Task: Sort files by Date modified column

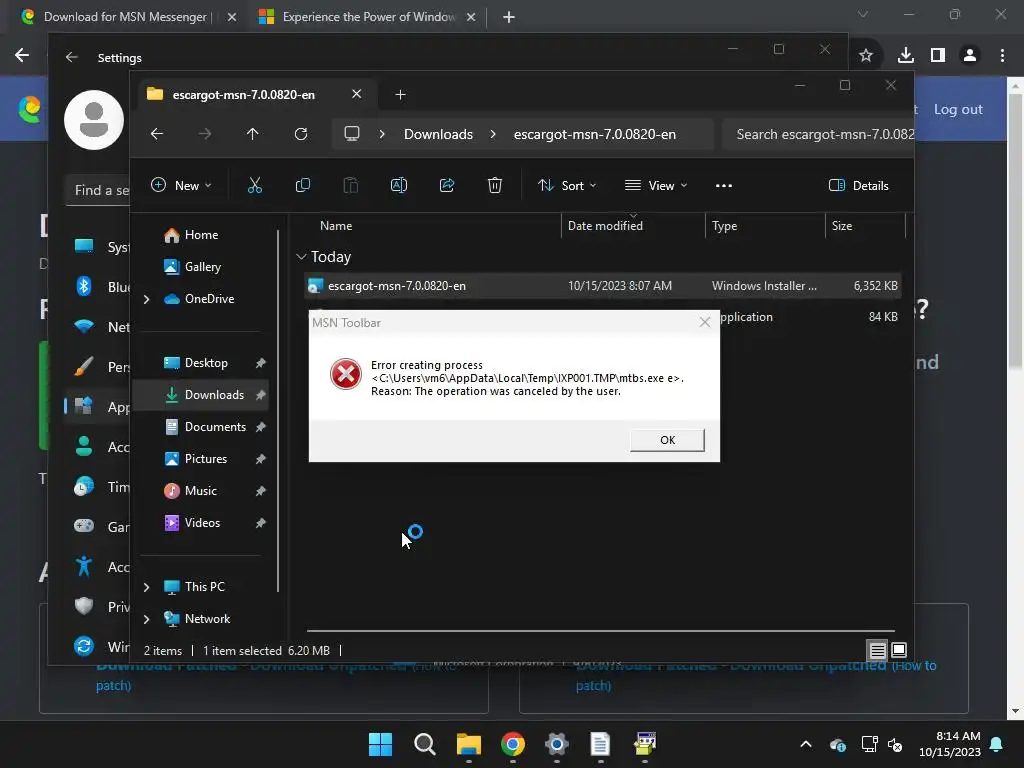Action: pyautogui.click(x=605, y=225)
